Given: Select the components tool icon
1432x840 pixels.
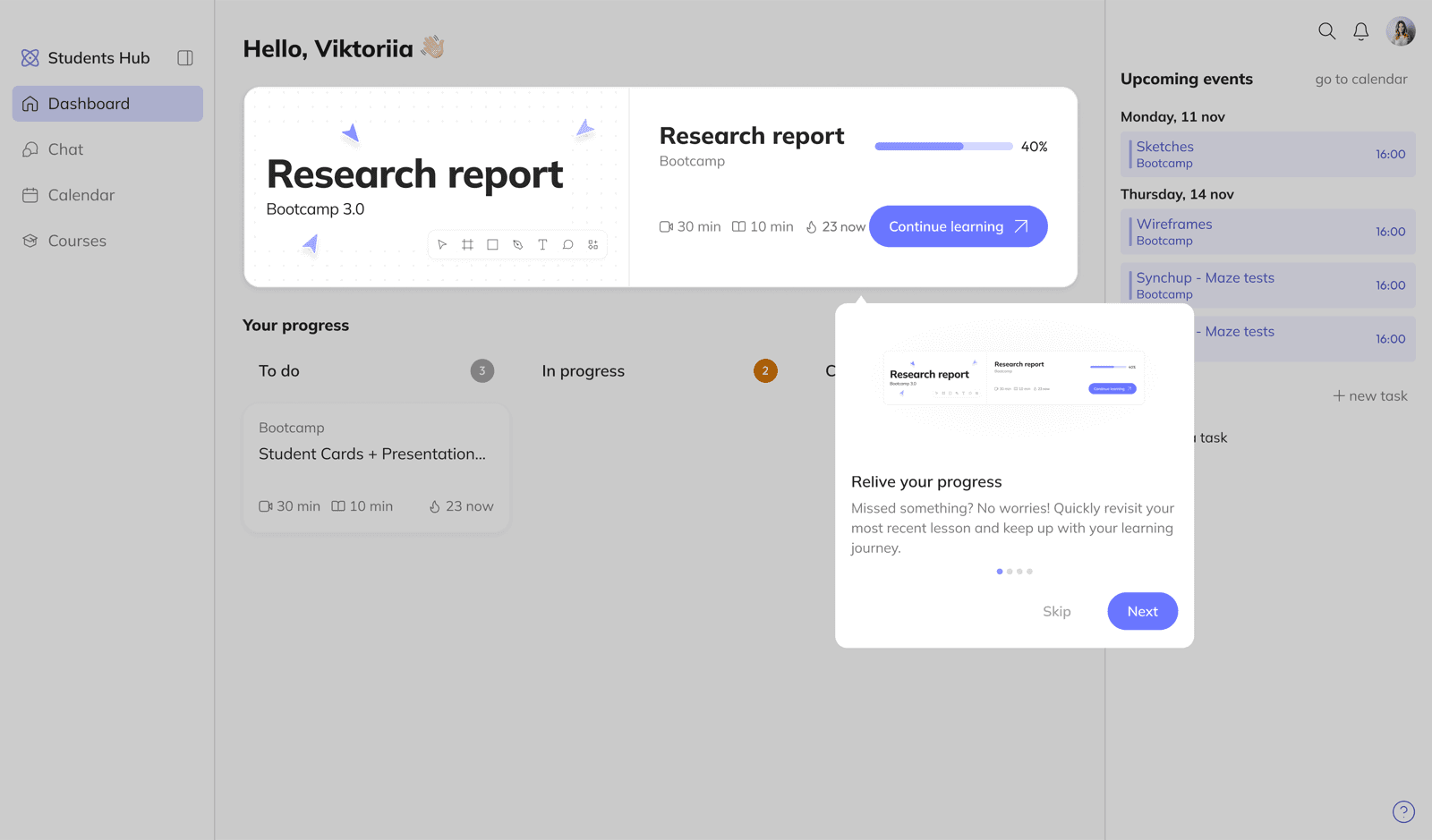Looking at the screenshot, I should coord(592,244).
